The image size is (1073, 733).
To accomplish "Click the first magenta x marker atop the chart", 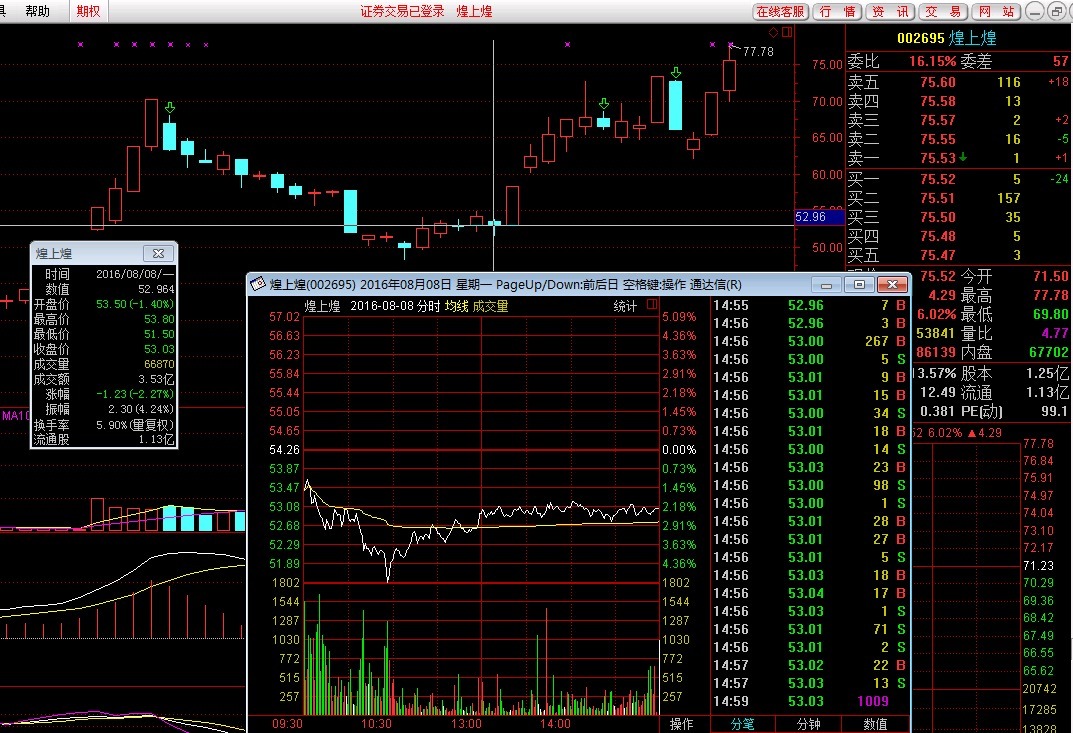I will tap(81, 45).
